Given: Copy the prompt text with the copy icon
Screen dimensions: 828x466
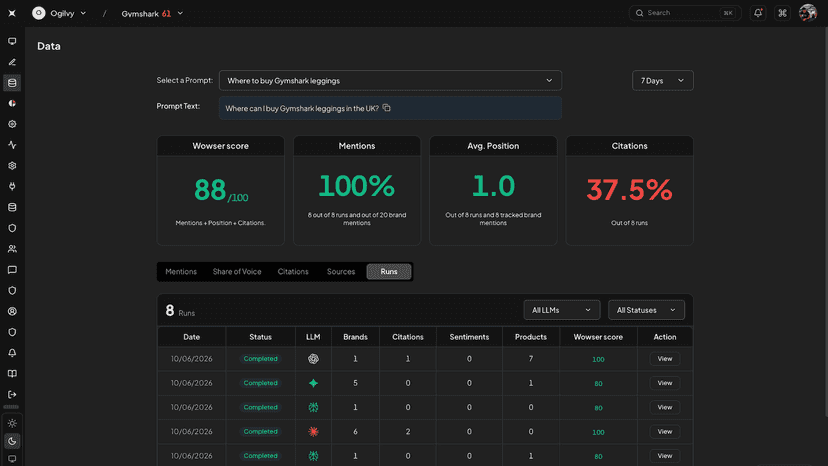Looking at the screenshot, I should click(387, 108).
